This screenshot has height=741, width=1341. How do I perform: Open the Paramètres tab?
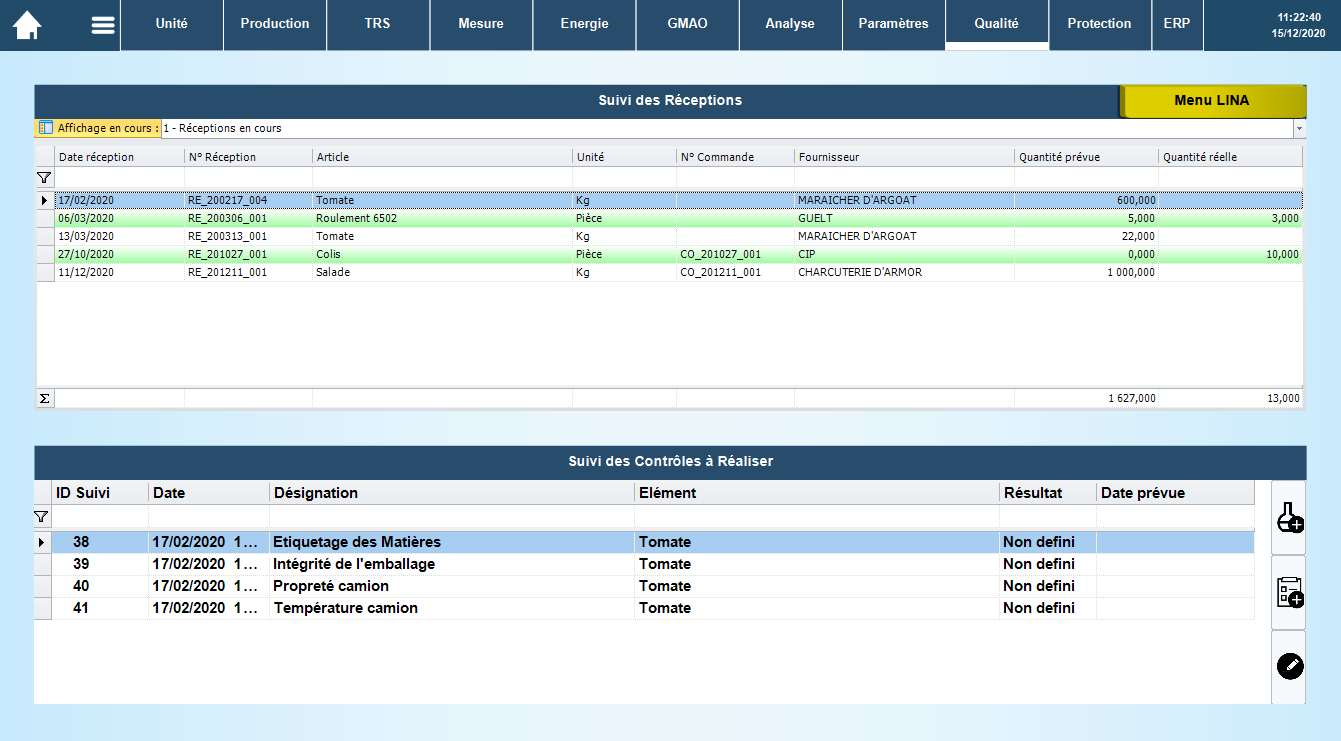tap(893, 24)
